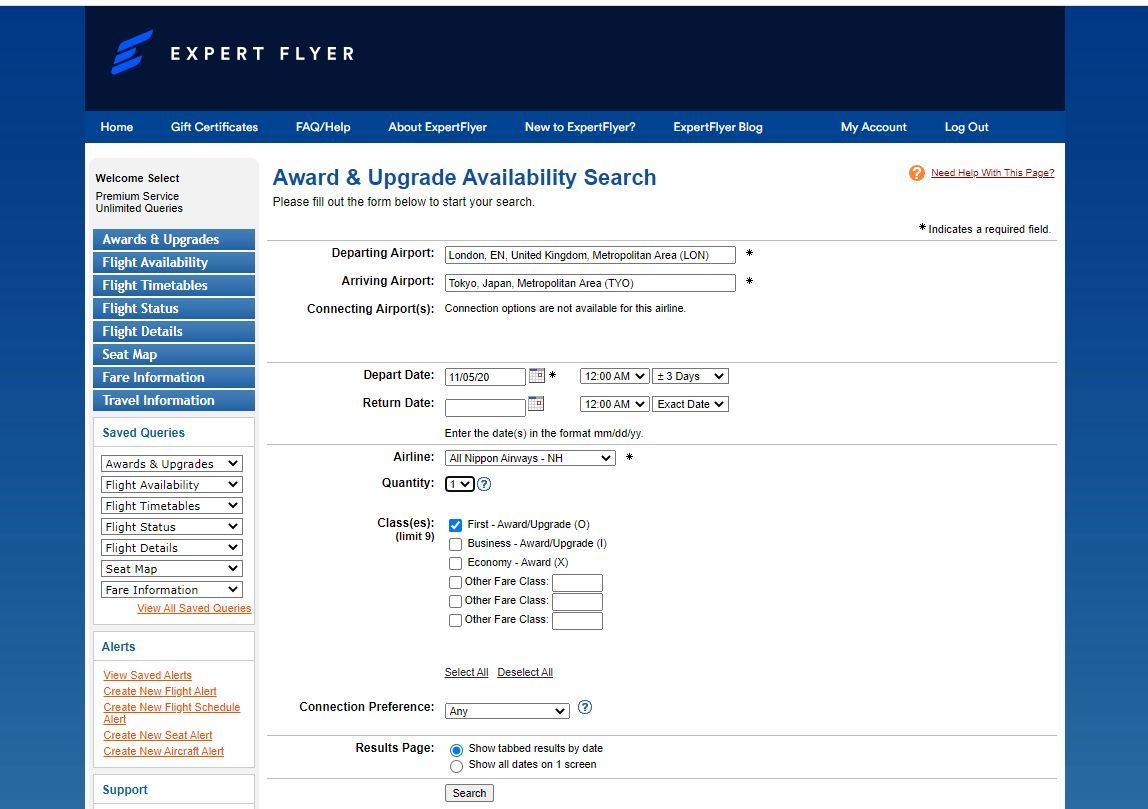Image resolution: width=1148 pixels, height=809 pixels.
Task: Select Fare Information sidebar menu
Action: point(174,378)
